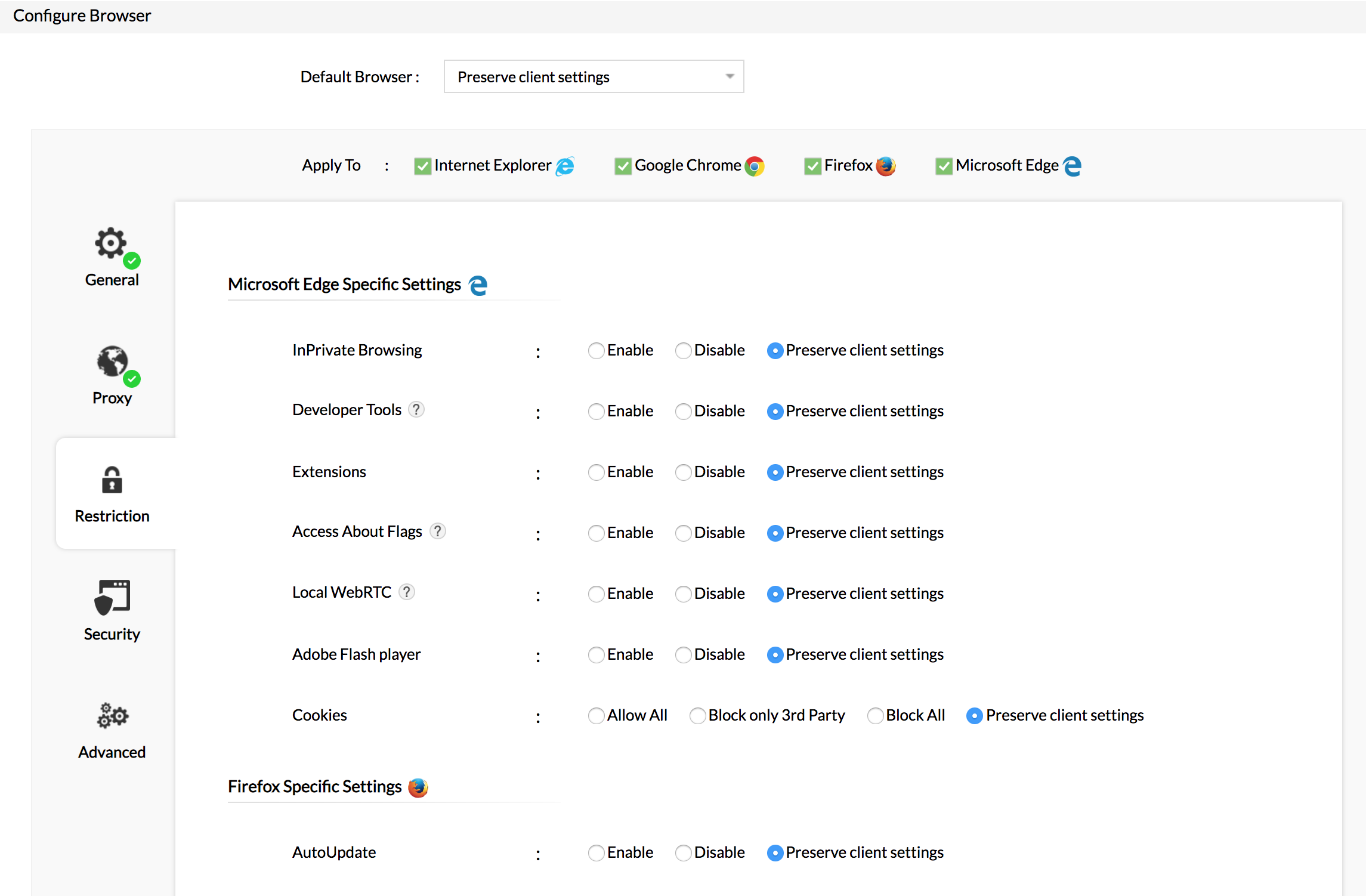Open the Advanced gears icon section
Viewport: 1366px width, 896px height.
point(112,715)
